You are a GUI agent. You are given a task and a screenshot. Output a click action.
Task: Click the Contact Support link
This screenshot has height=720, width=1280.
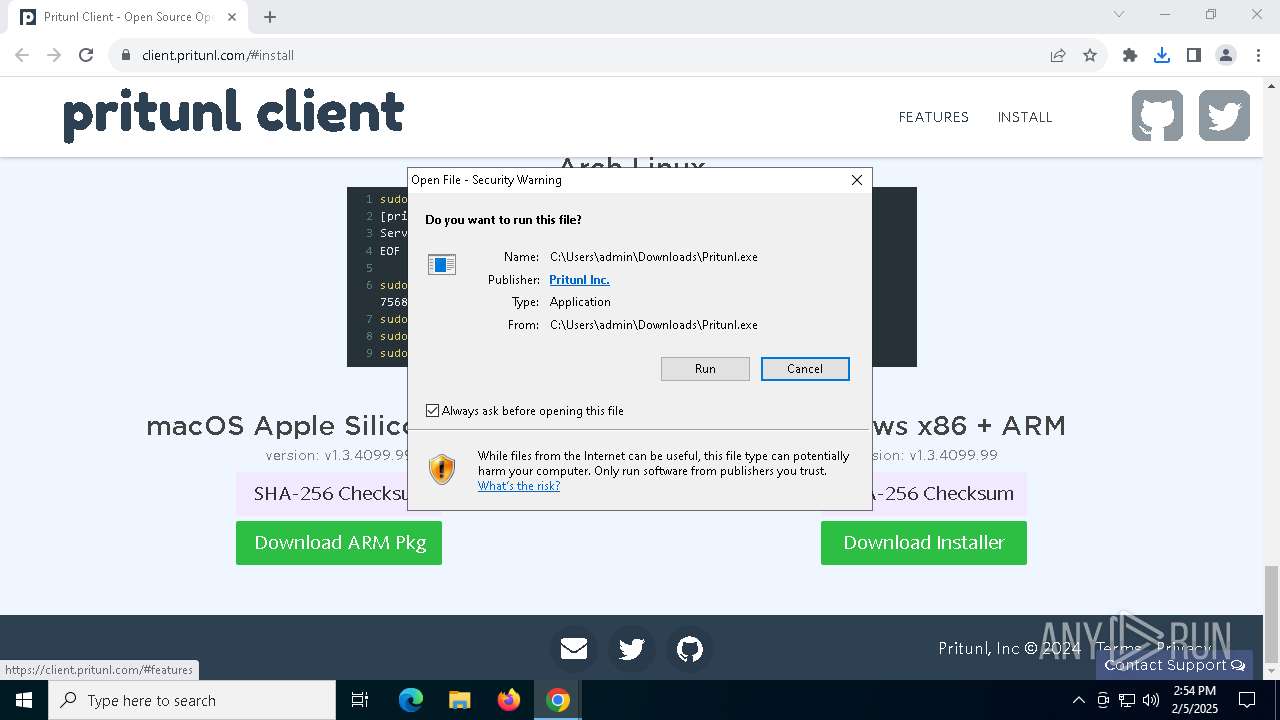pyautogui.click(x=1174, y=665)
